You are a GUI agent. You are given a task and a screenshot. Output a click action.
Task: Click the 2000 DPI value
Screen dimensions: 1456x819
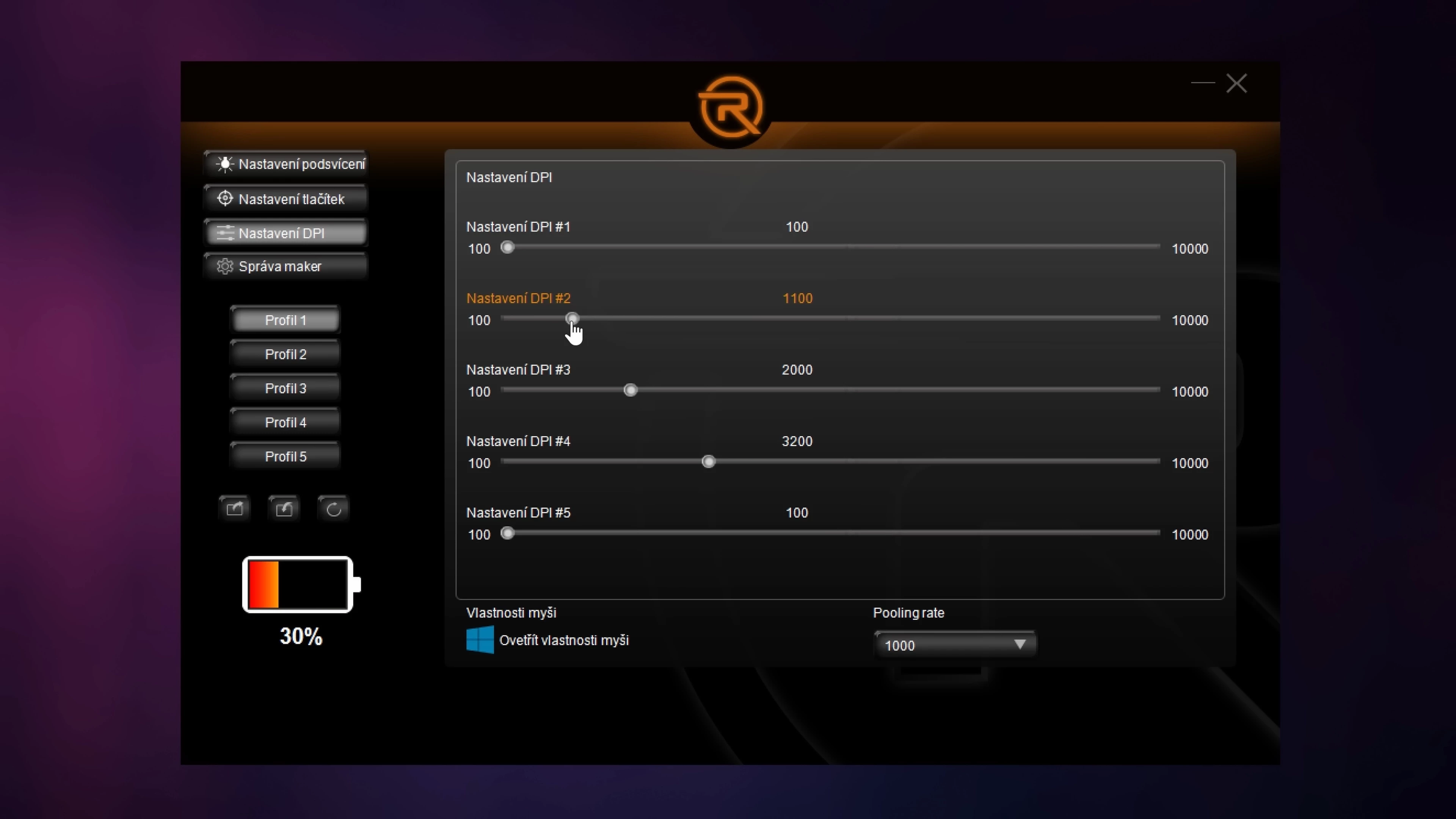point(797,370)
